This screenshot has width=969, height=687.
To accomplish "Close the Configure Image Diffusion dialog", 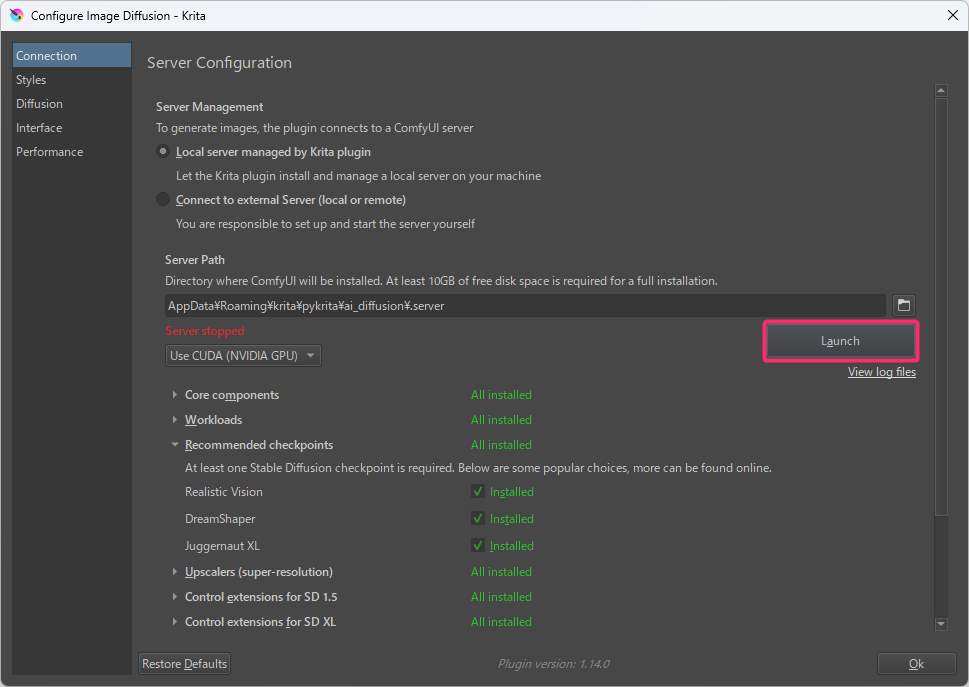I will click(953, 15).
